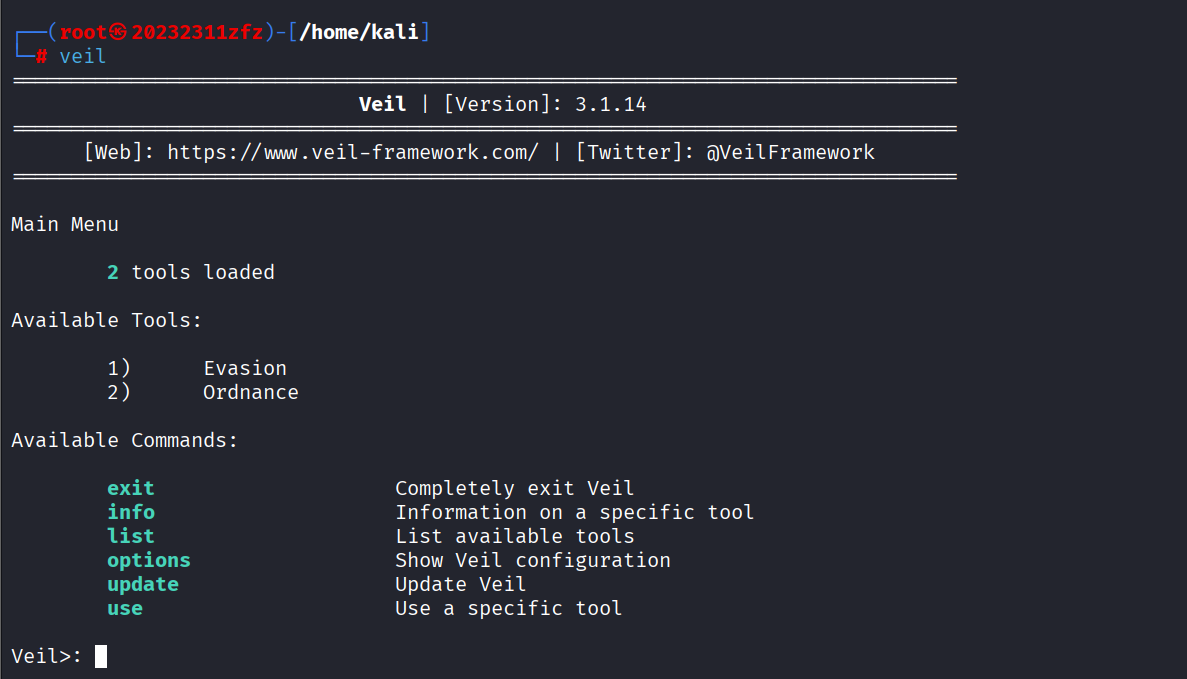Click the Kali skull symbol in the prompt
Image resolution: width=1187 pixels, height=679 pixels.
coord(119,32)
